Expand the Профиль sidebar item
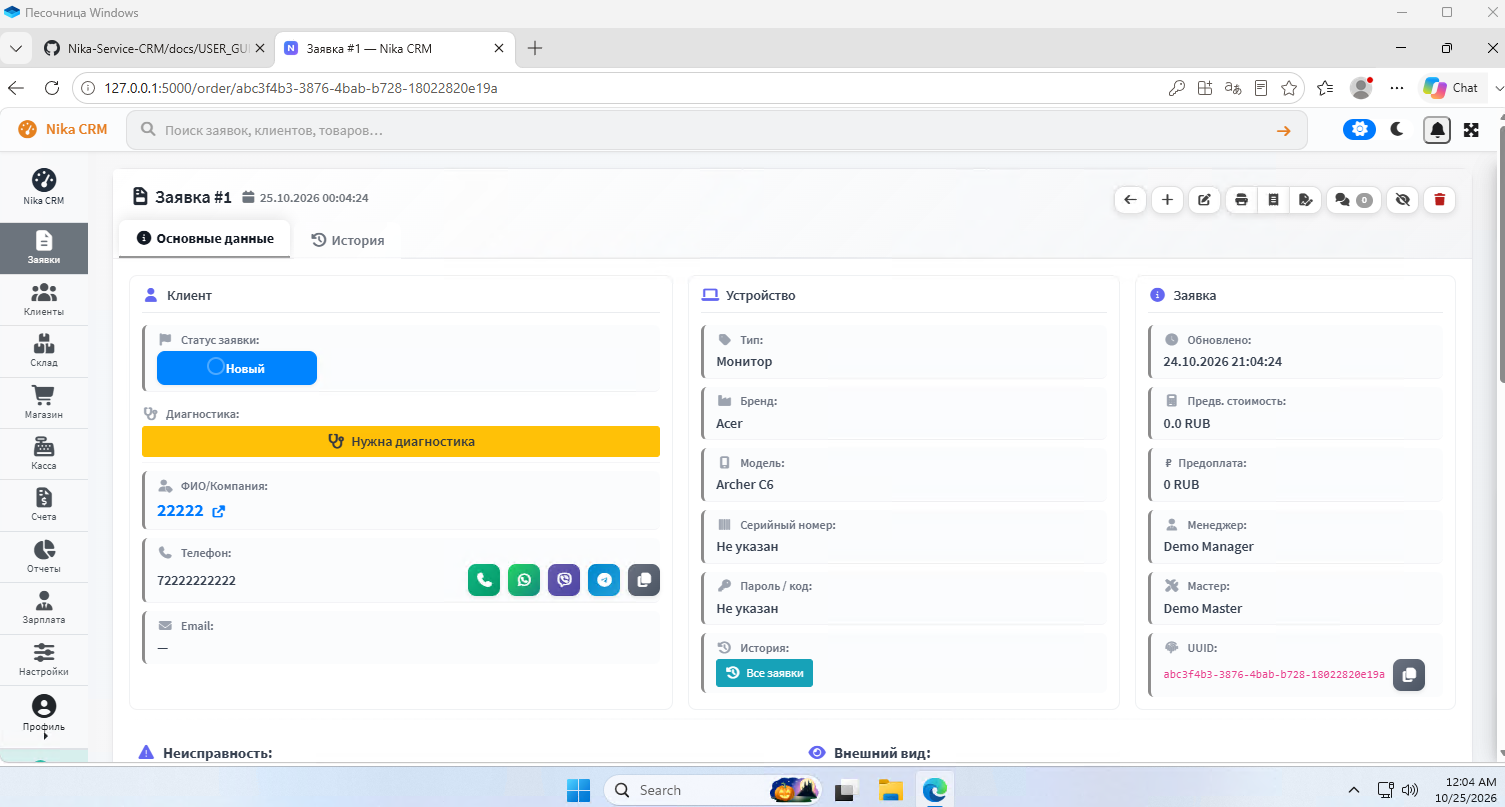Viewport: 1505px width, 807px height. click(x=44, y=714)
